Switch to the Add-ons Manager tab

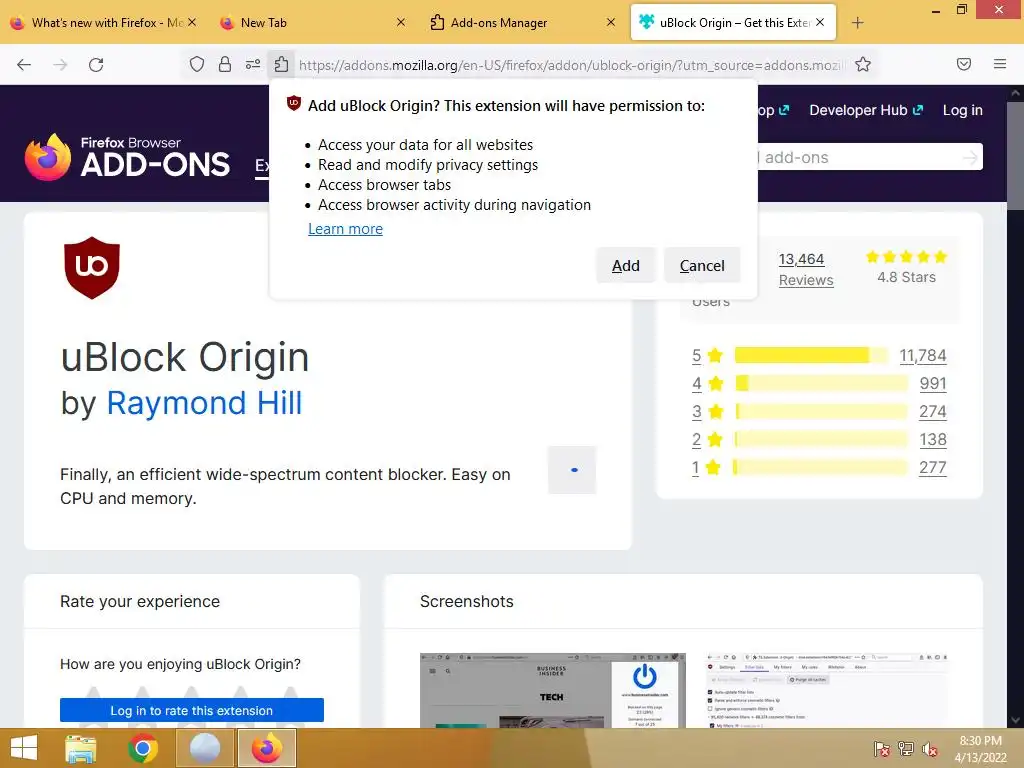tap(516, 22)
